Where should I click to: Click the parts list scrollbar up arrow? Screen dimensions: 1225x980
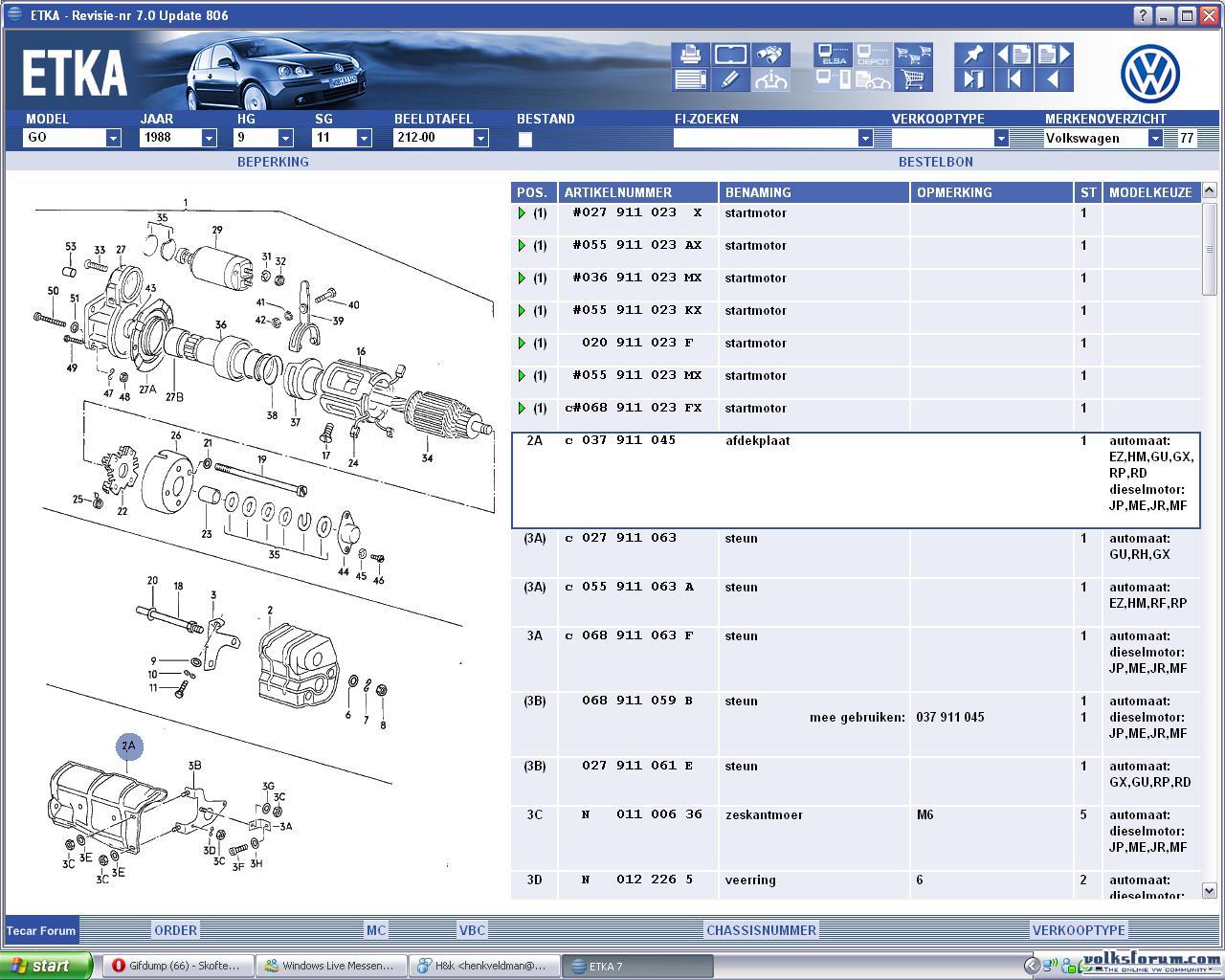coord(1209,192)
